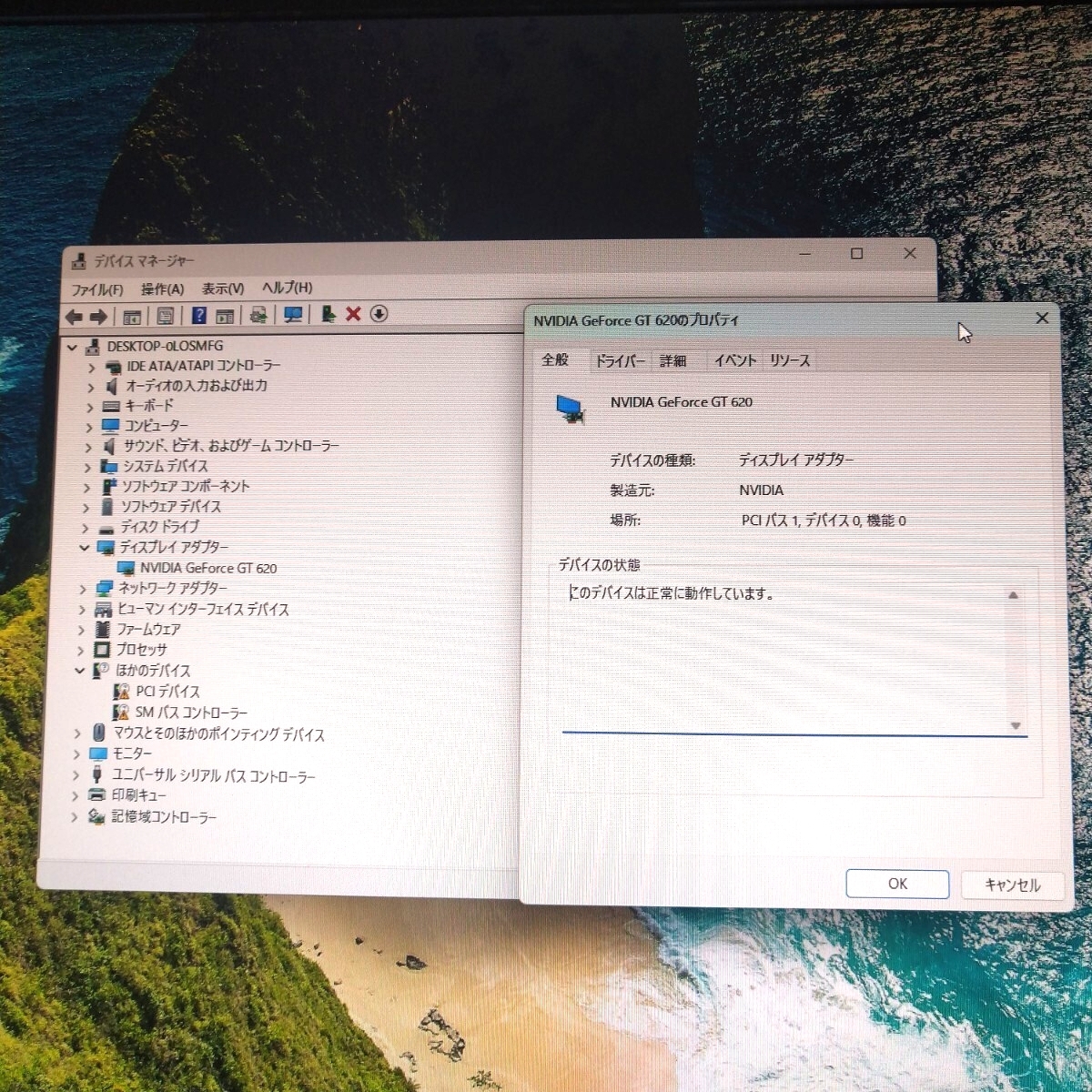
Task: Expand the キーボード tree item
Action: tap(91, 406)
